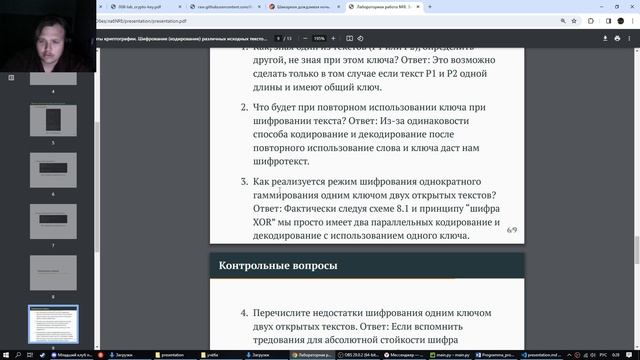Click the slide number 6/9 label
This screenshot has height=360, width=640.
(x=512, y=230)
